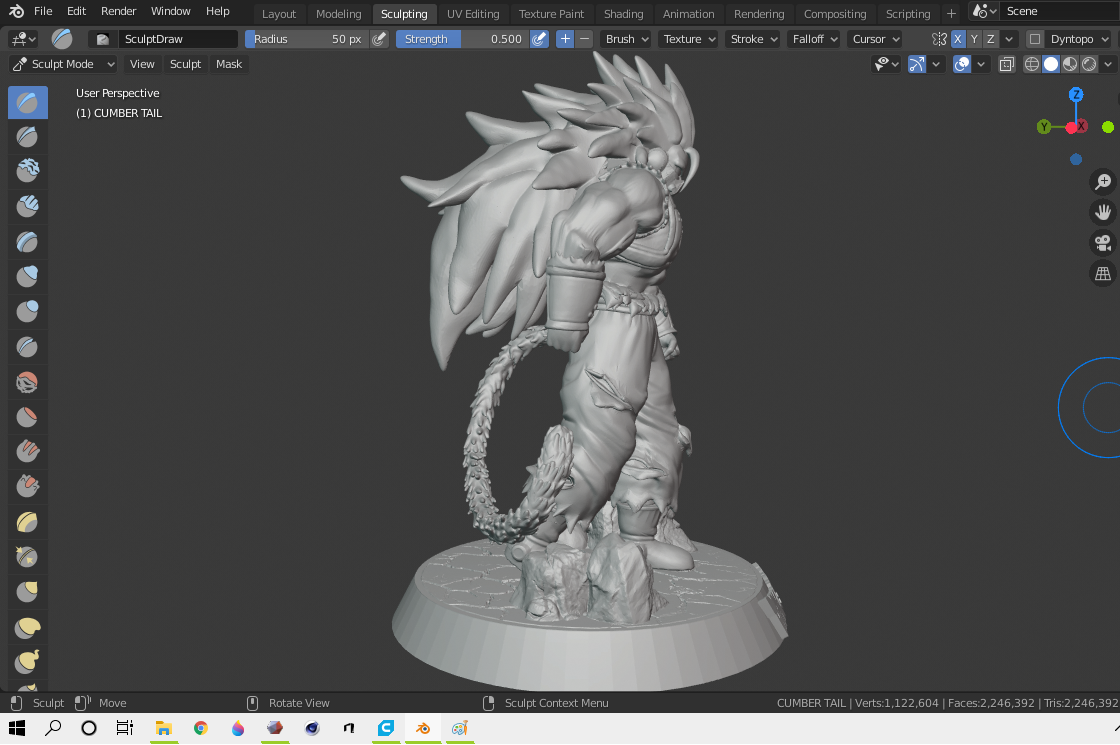Switch to the UV Editing workspace tab

tap(473, 14)
